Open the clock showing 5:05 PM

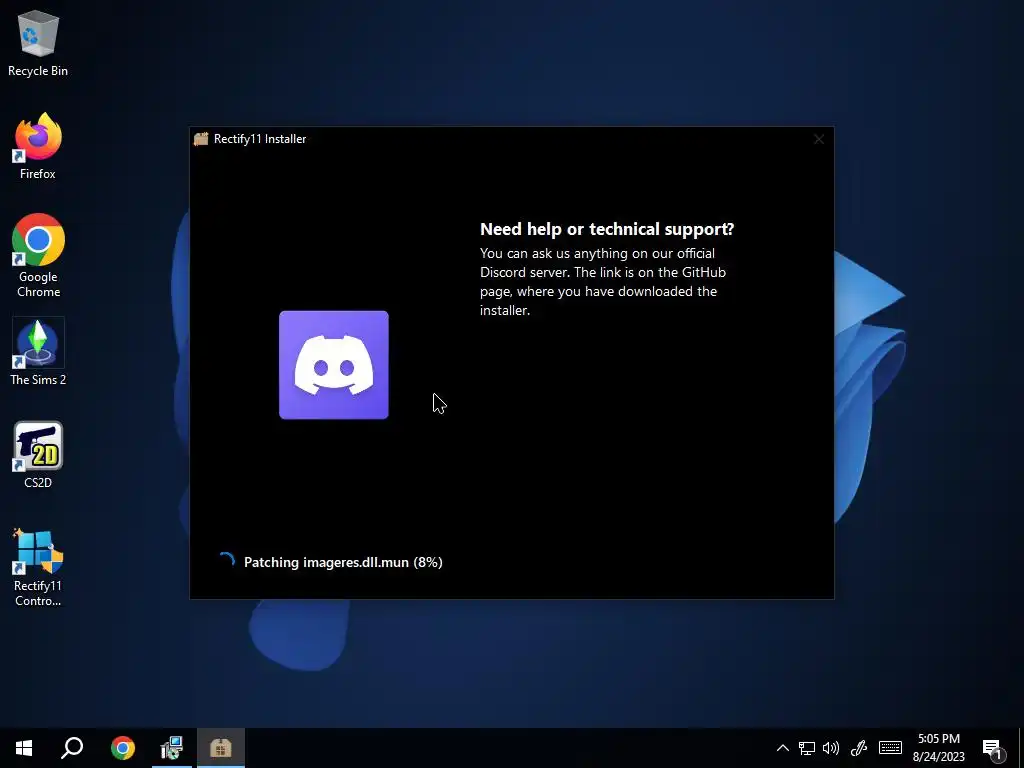pyautogui.click(x=938, y=748)
